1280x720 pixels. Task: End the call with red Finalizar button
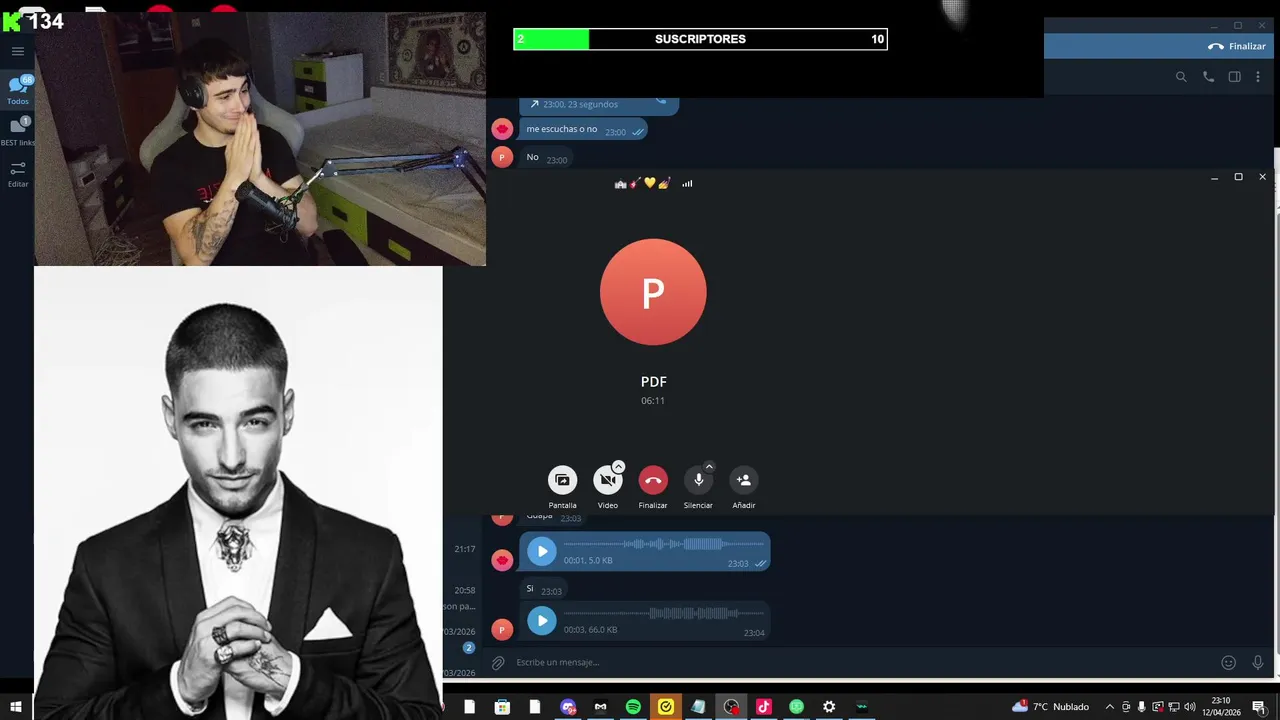point(653,480)
